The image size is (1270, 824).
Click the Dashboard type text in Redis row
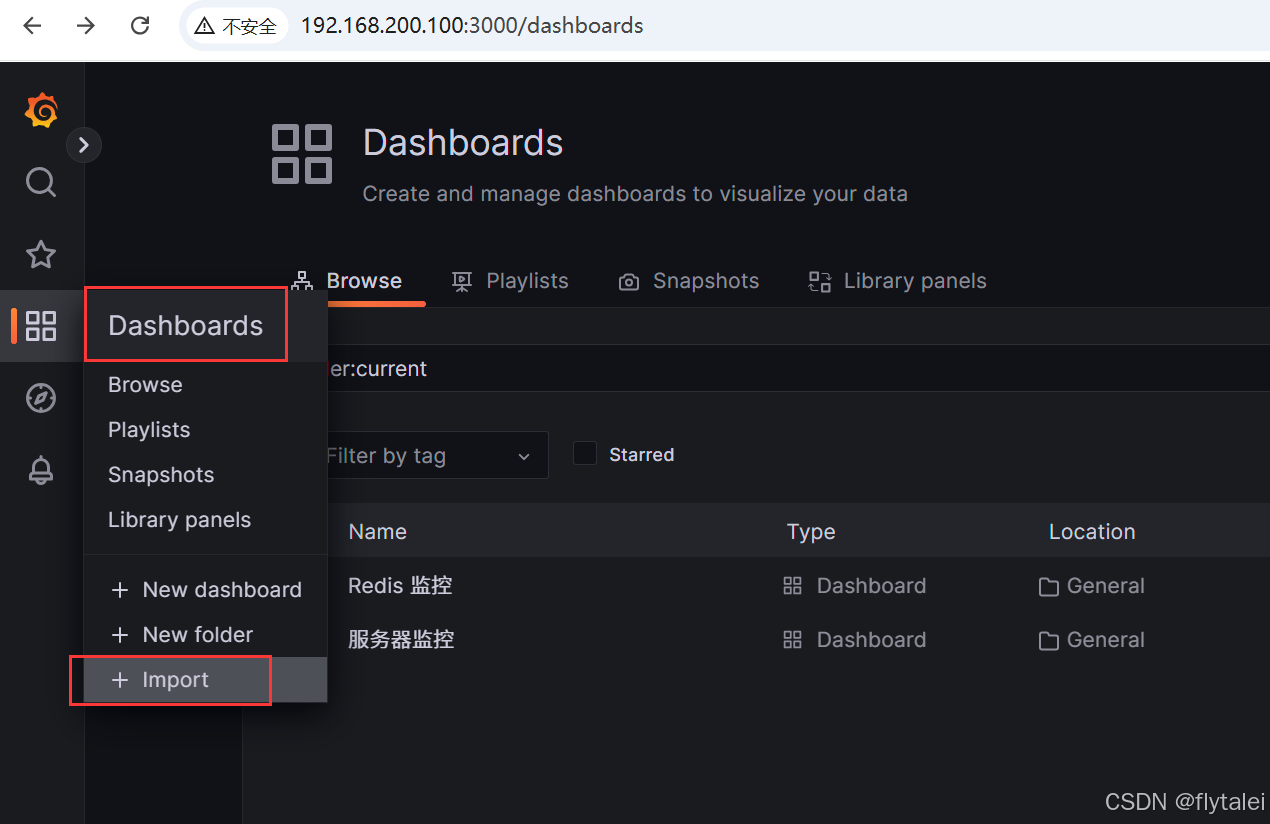tap(871, 585)
